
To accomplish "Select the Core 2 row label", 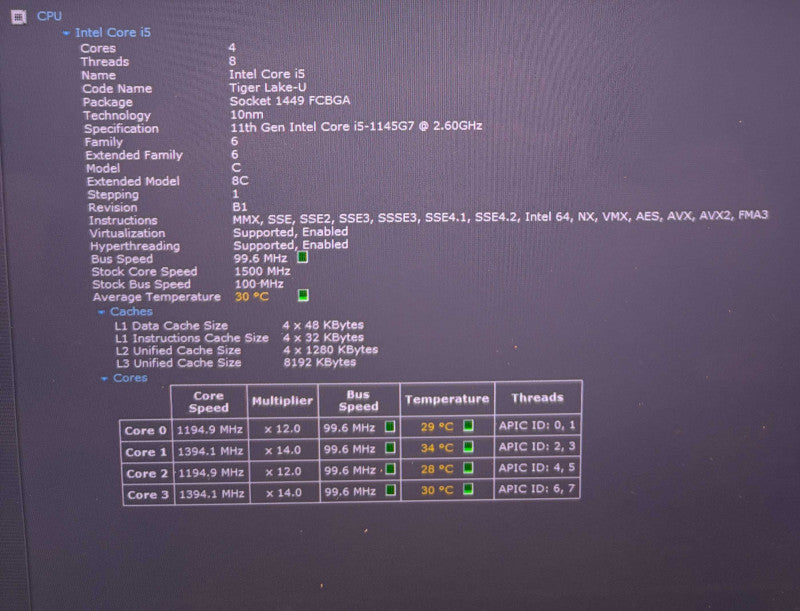I will pos(147,474).
